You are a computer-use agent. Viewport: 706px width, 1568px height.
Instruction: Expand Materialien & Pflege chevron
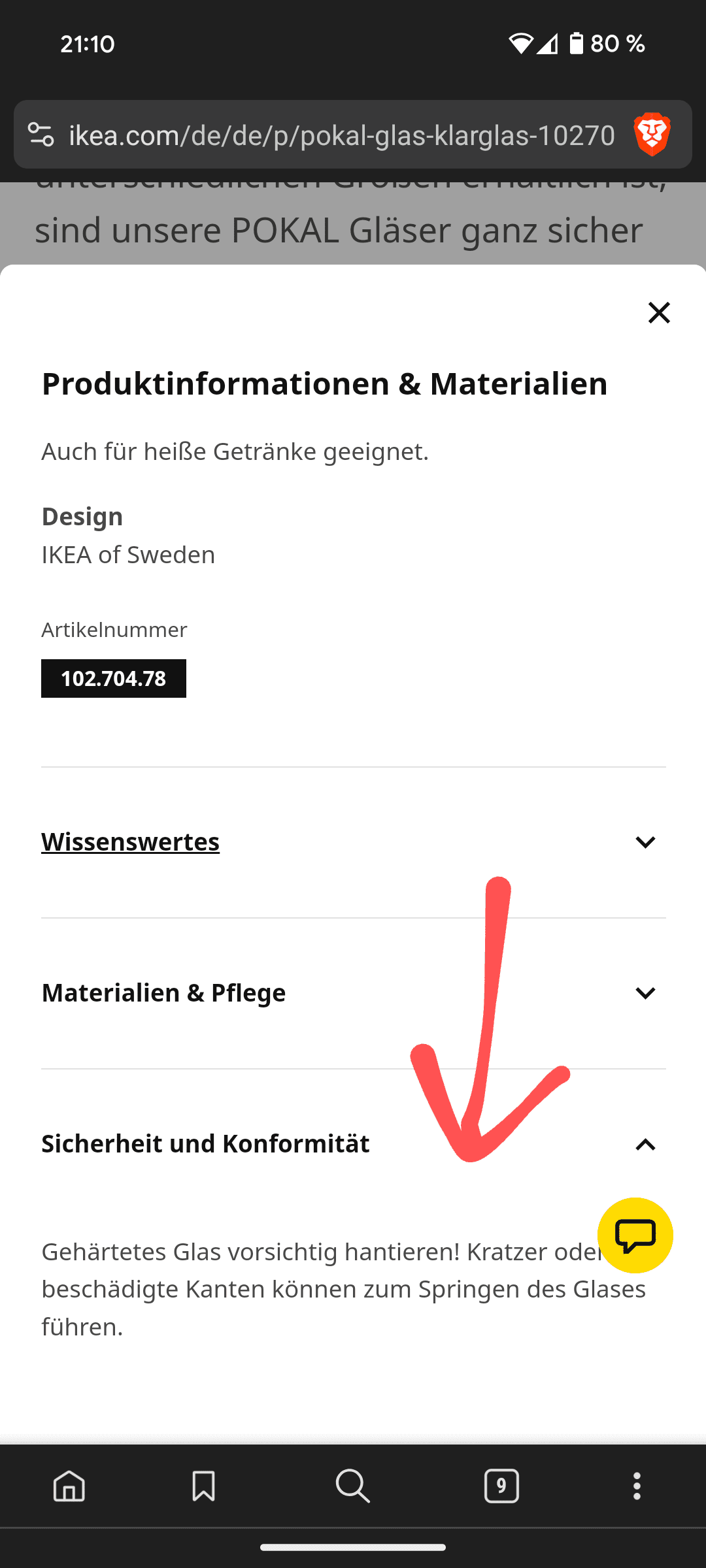pyautogui.click(x=645, y=993)
